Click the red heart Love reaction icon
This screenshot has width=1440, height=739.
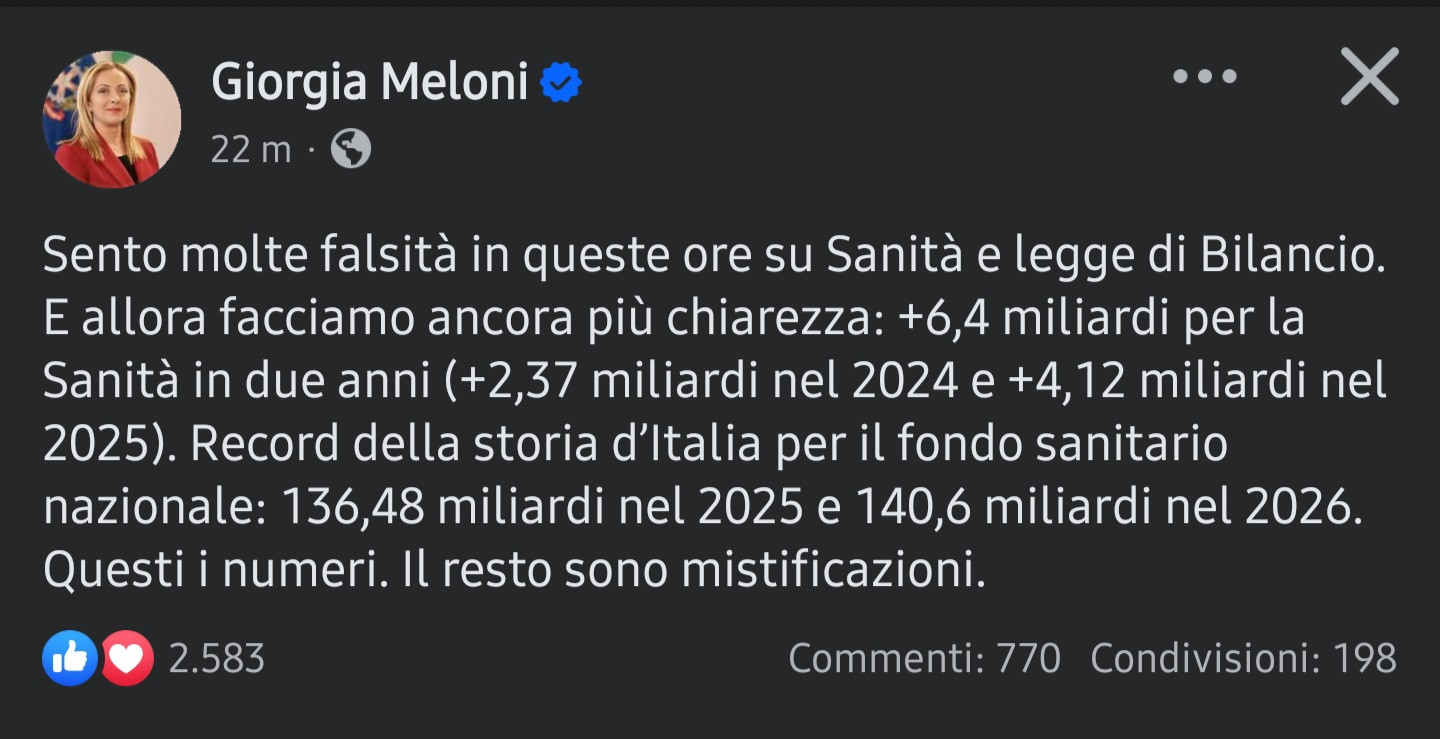(x=127, y=658)
